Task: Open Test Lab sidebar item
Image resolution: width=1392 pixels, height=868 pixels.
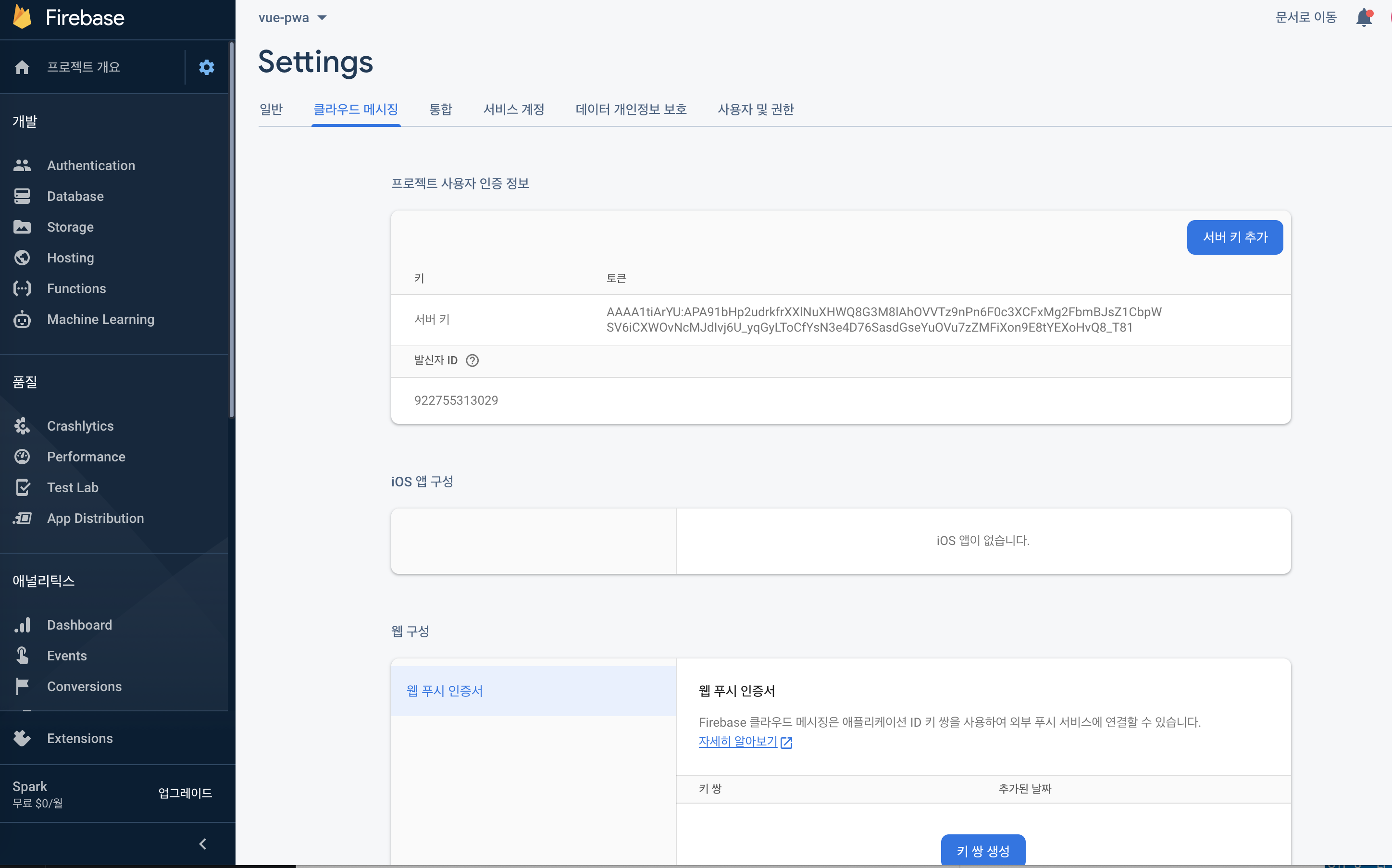Action: click(72, 487)
